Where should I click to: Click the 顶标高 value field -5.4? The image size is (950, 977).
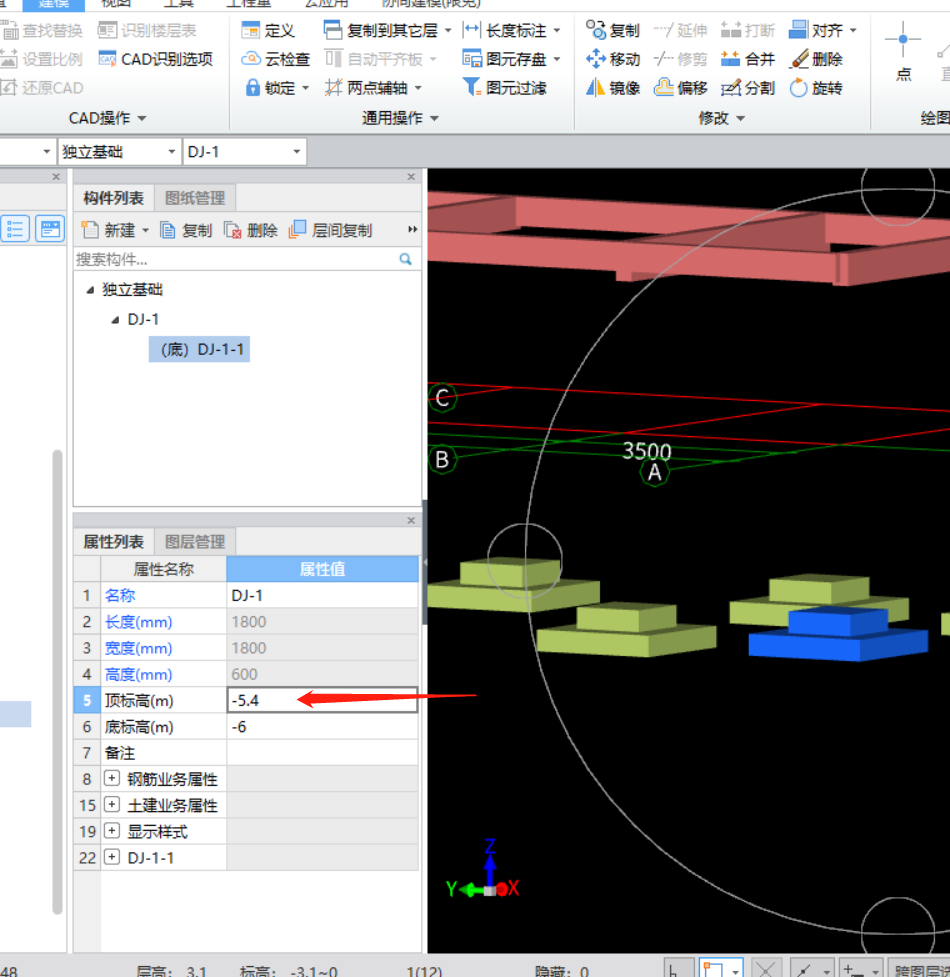[x=322, y=700]
